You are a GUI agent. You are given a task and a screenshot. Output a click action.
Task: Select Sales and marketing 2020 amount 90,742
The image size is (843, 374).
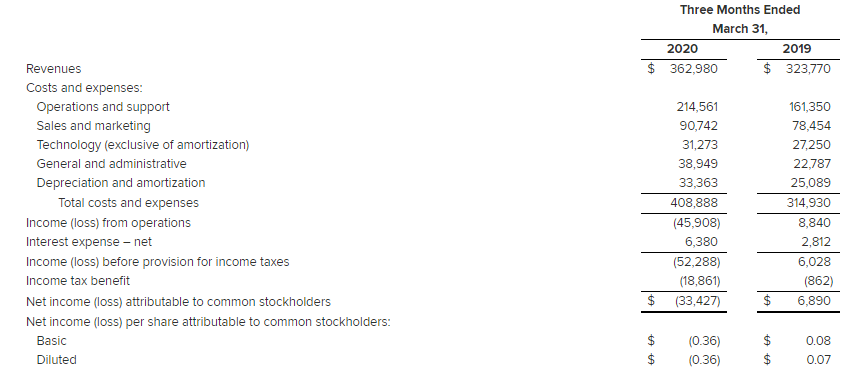tap(697, 126)
